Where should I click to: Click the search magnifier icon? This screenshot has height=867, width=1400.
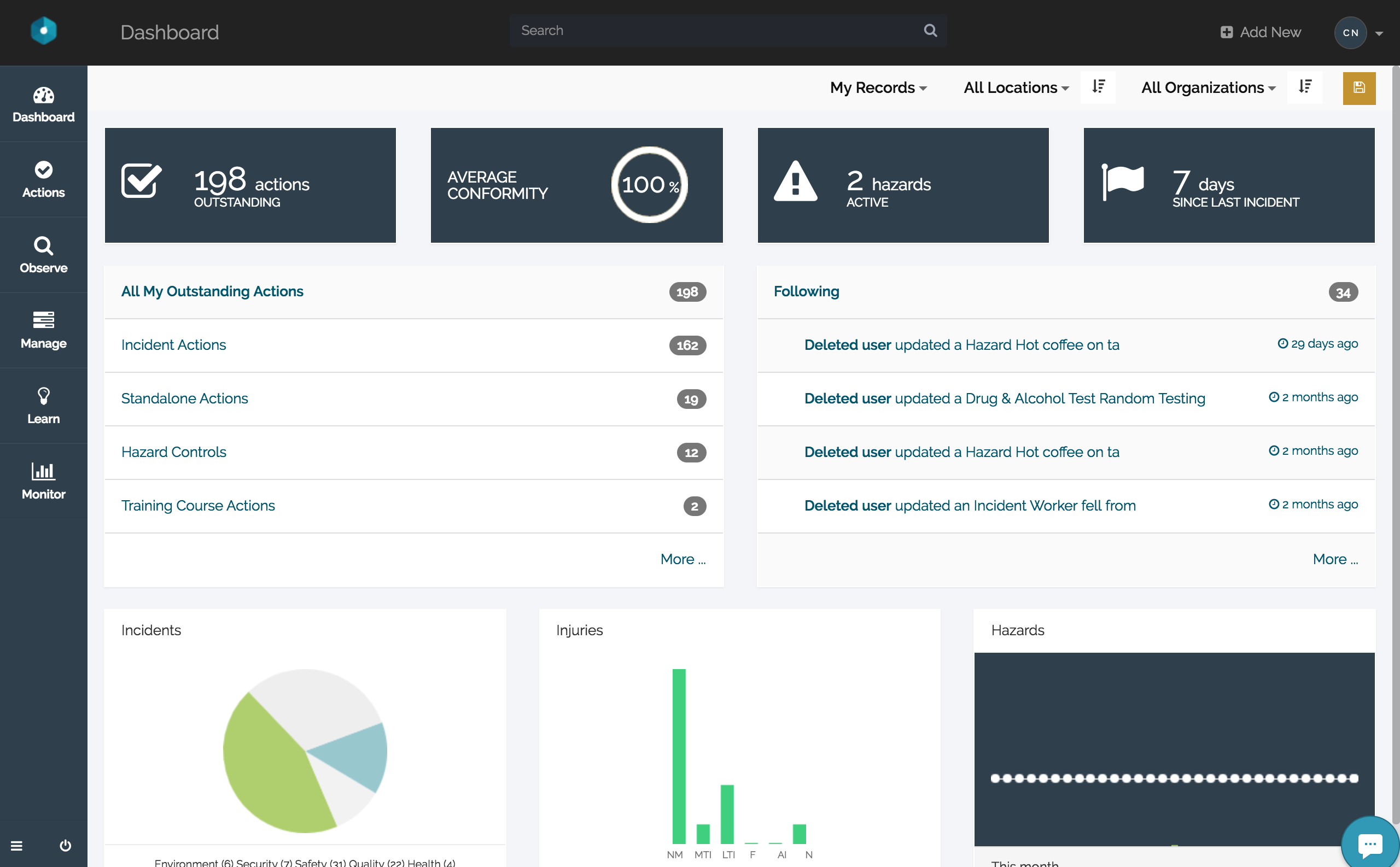point(930,31)
